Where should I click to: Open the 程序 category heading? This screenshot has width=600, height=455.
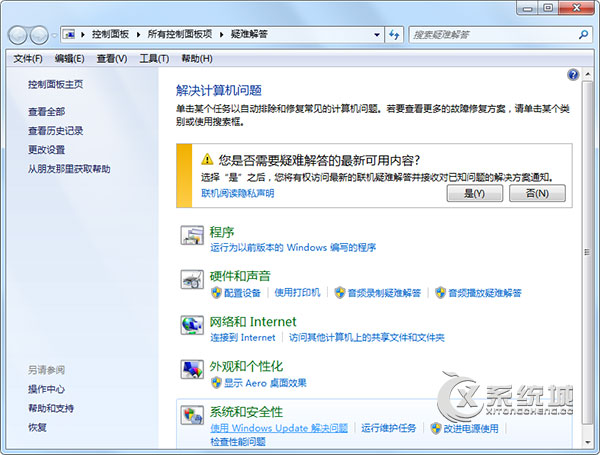(x=222, y=232)
